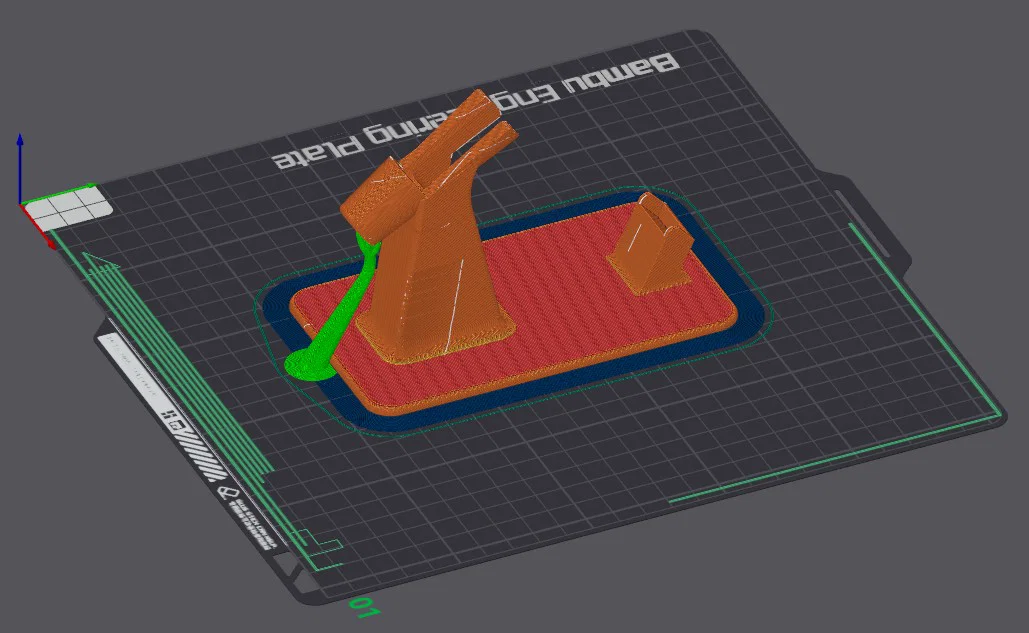This screenshot has width=1029, height=633.
Task: Click the green plate number "01" label
Action: pos(364,607)
